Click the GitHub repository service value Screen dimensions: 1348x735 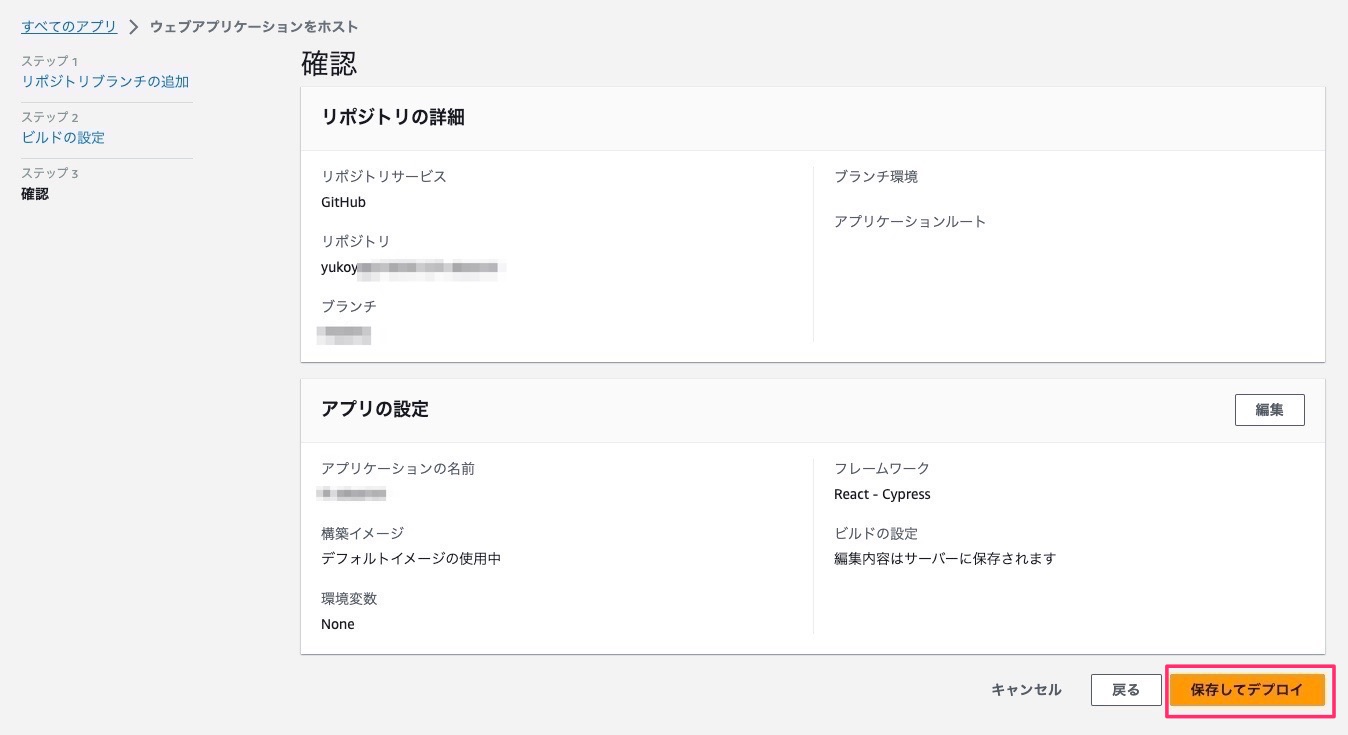(x=345, y=202)
